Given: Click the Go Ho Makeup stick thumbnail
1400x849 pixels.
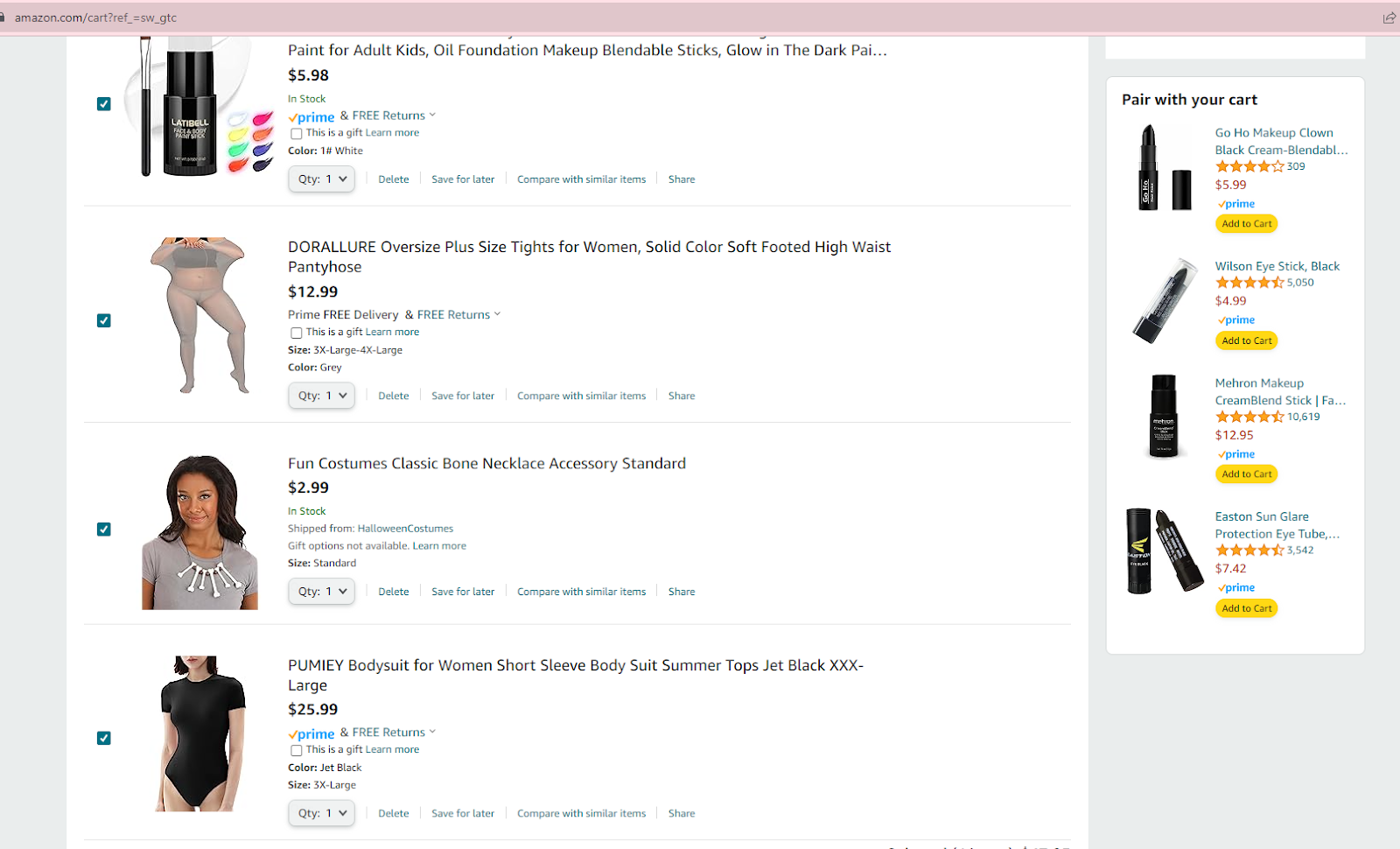Looking at the screenshot, I should [1163, 167].
